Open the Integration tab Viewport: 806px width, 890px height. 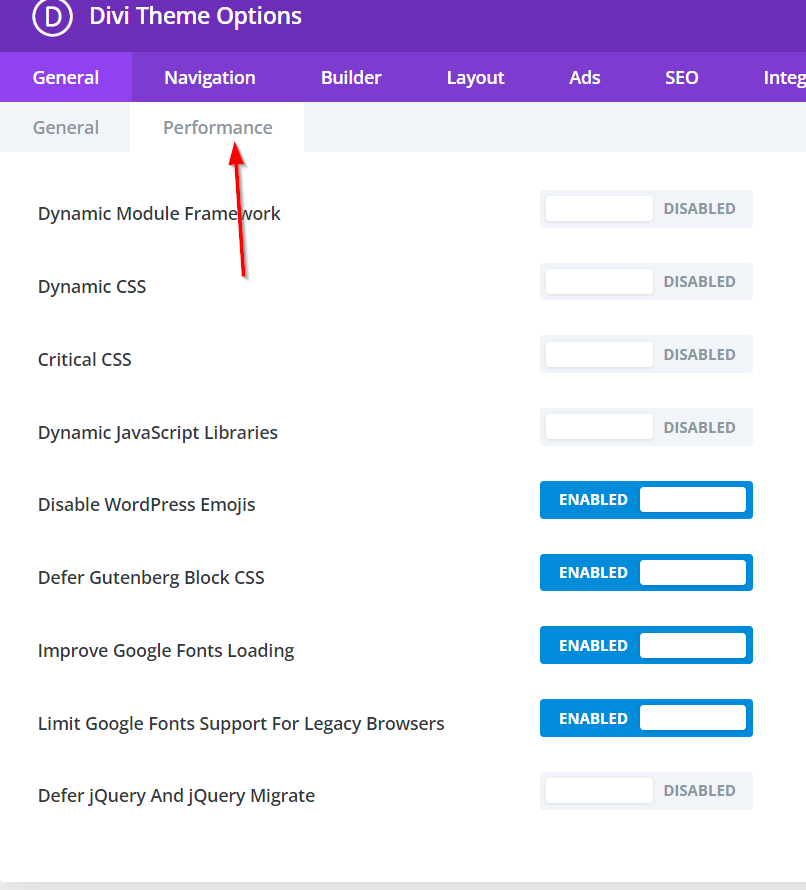coord(783,78)
